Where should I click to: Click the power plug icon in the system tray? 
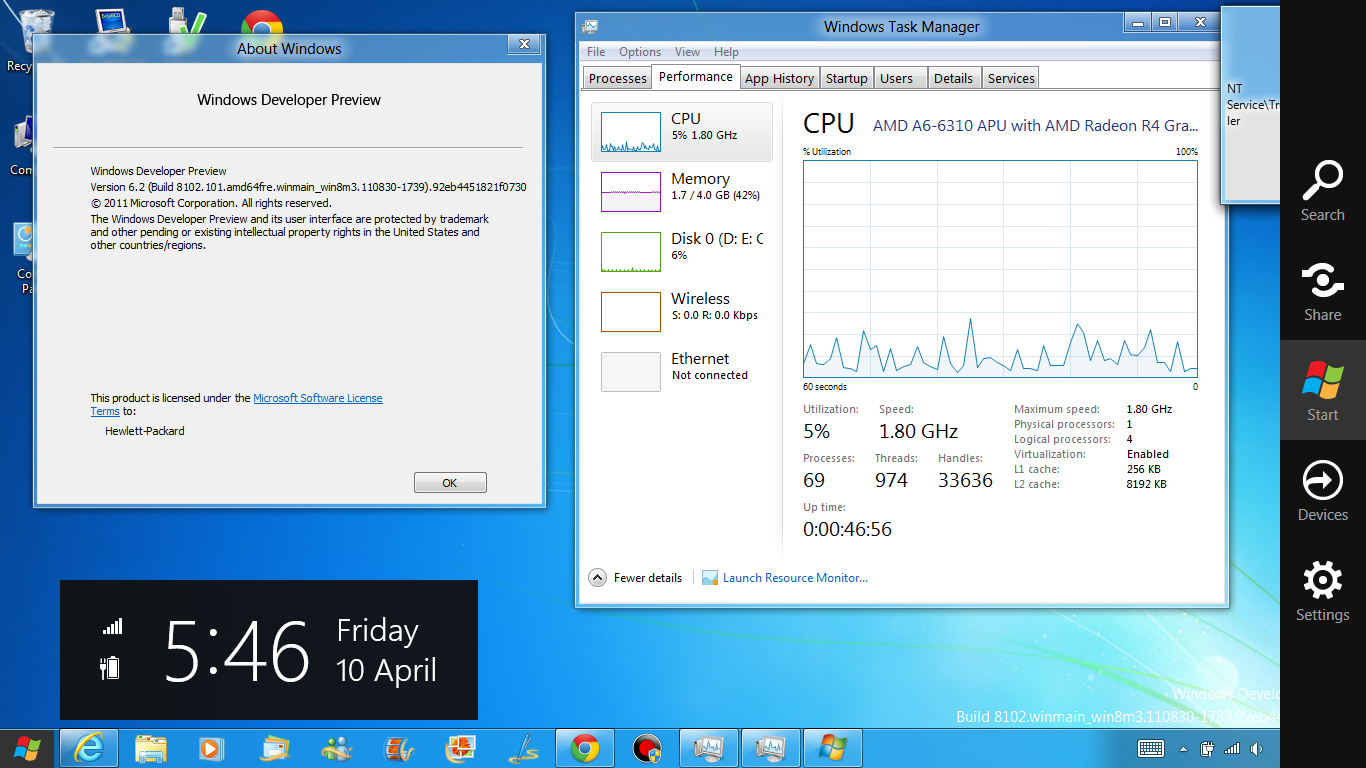(x=1207, y=748)
